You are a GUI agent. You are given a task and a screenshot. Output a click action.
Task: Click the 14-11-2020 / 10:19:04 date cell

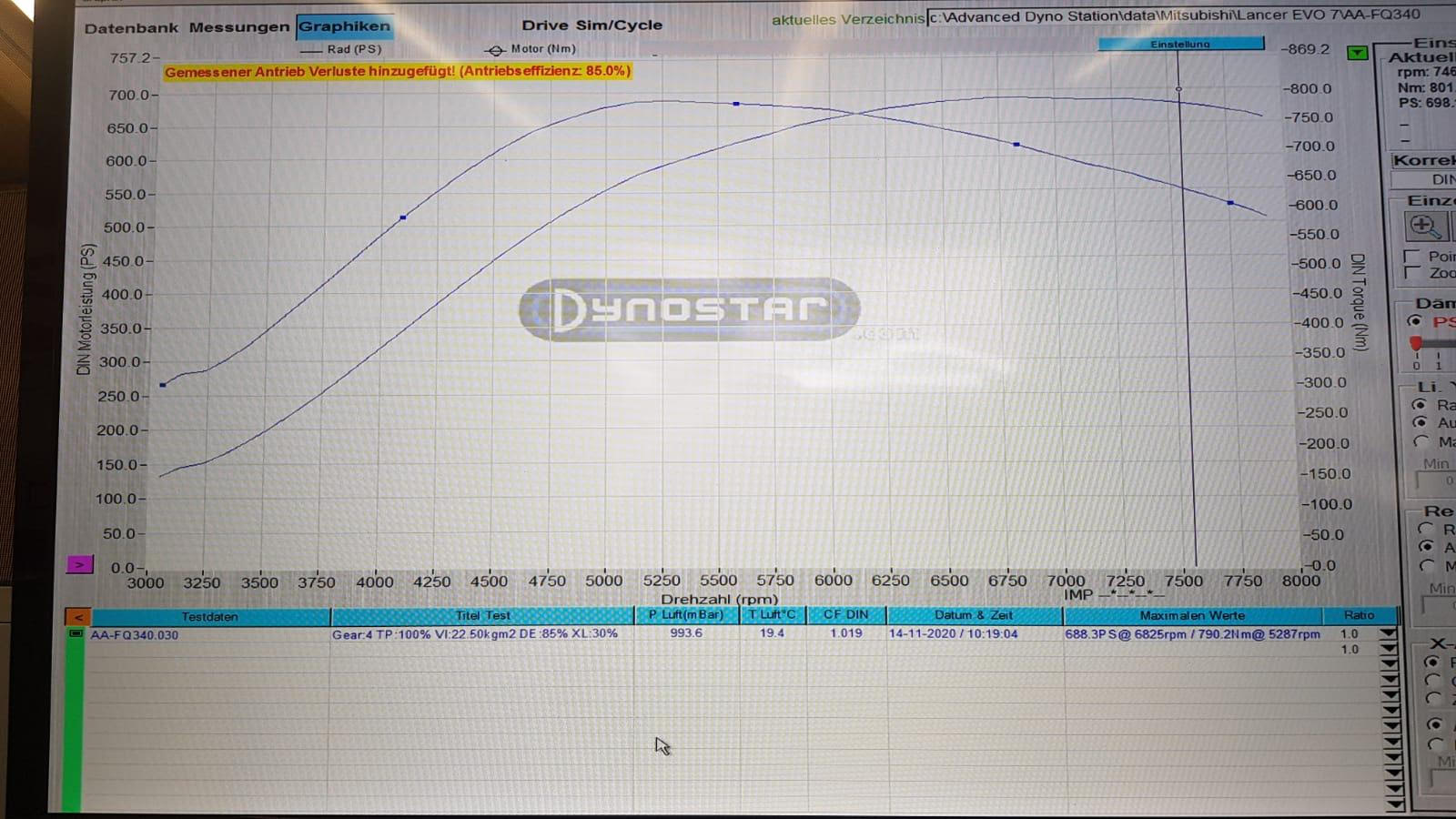[x=953, y=633]
